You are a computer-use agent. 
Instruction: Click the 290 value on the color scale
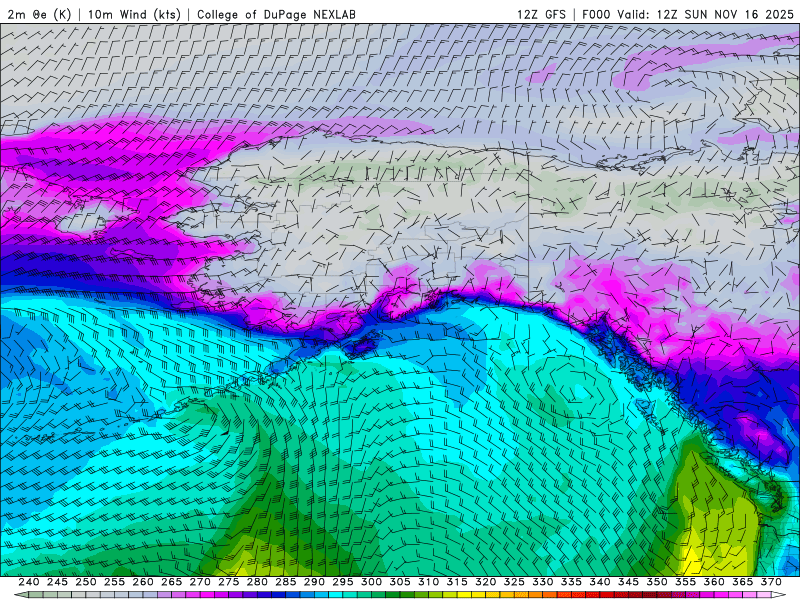coord(314,582)
